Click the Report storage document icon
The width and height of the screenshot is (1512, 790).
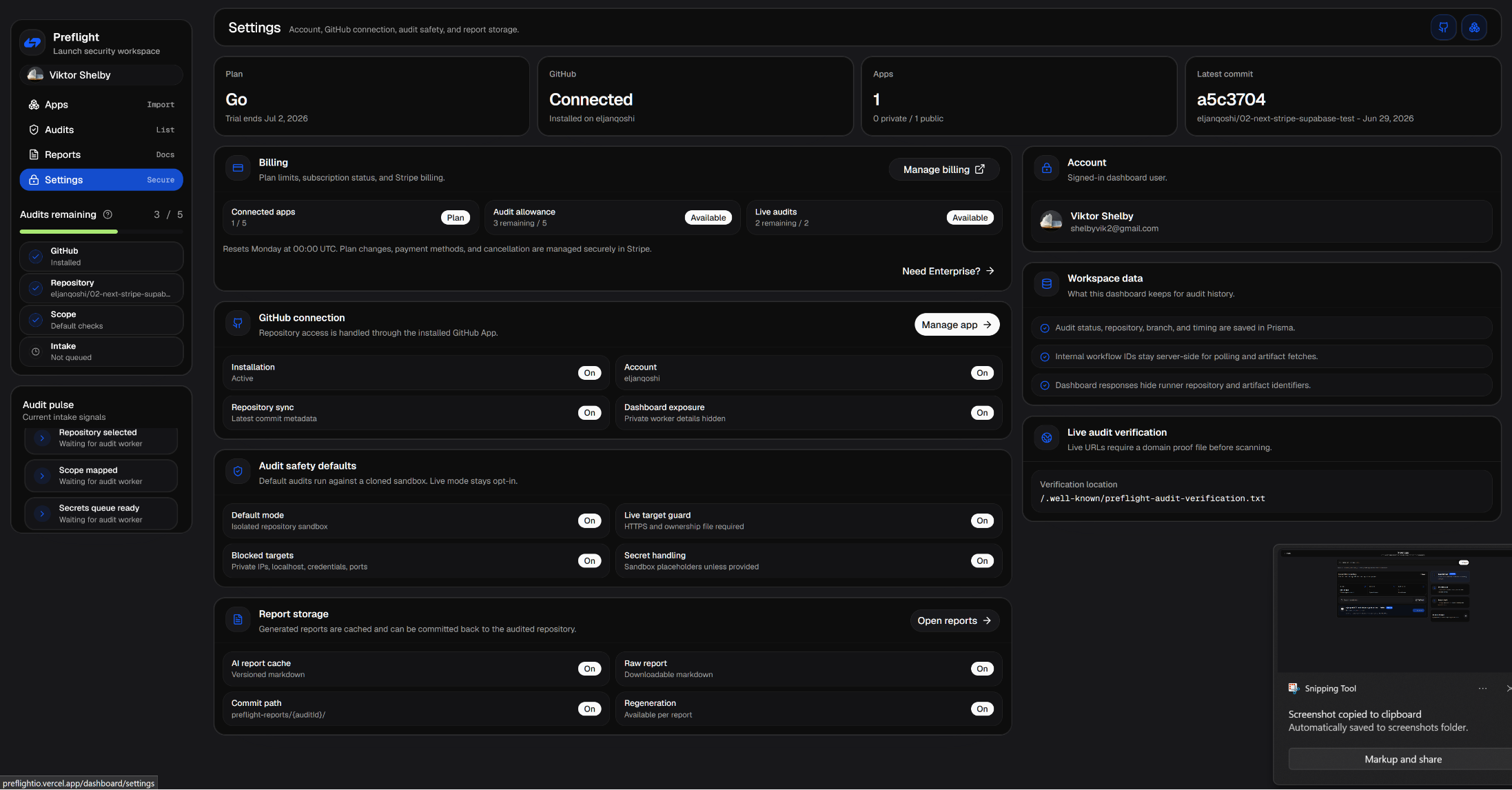pos(238,620)
